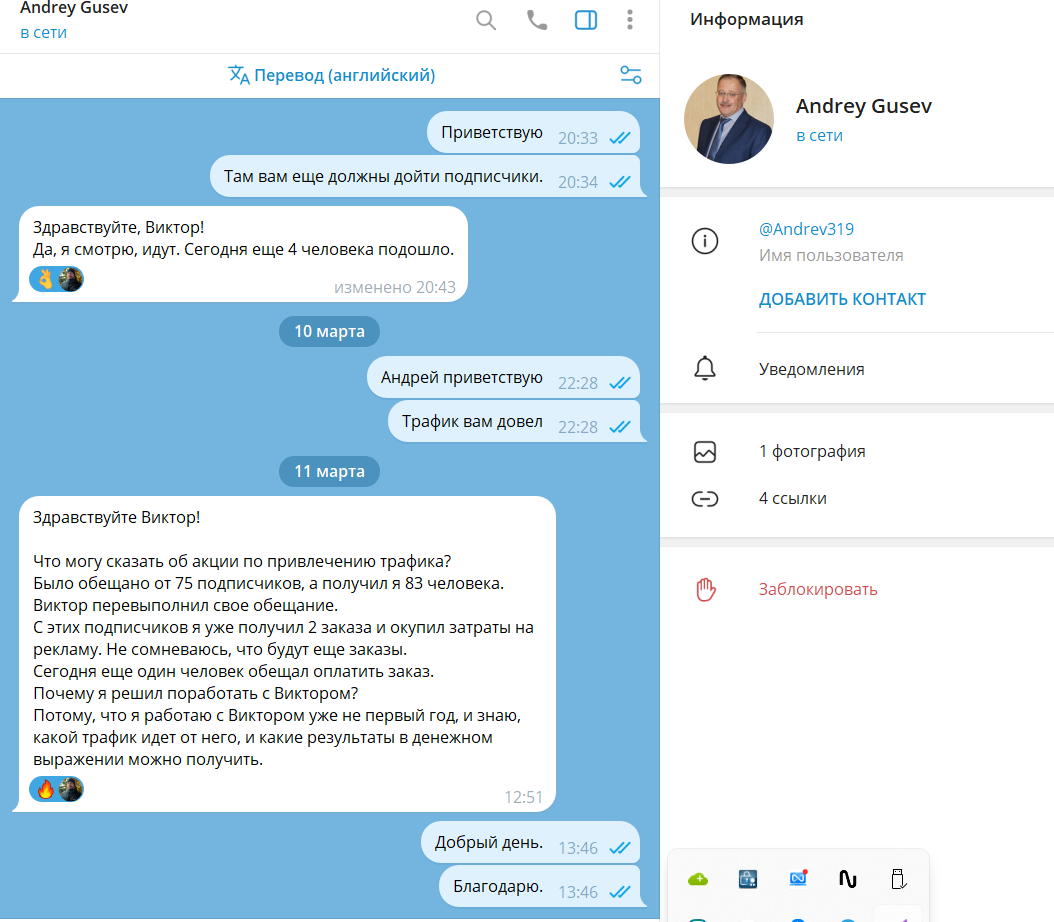Start a voice call with the phone icon
The width and height of the screenshot is (1054, 922).
536,20
